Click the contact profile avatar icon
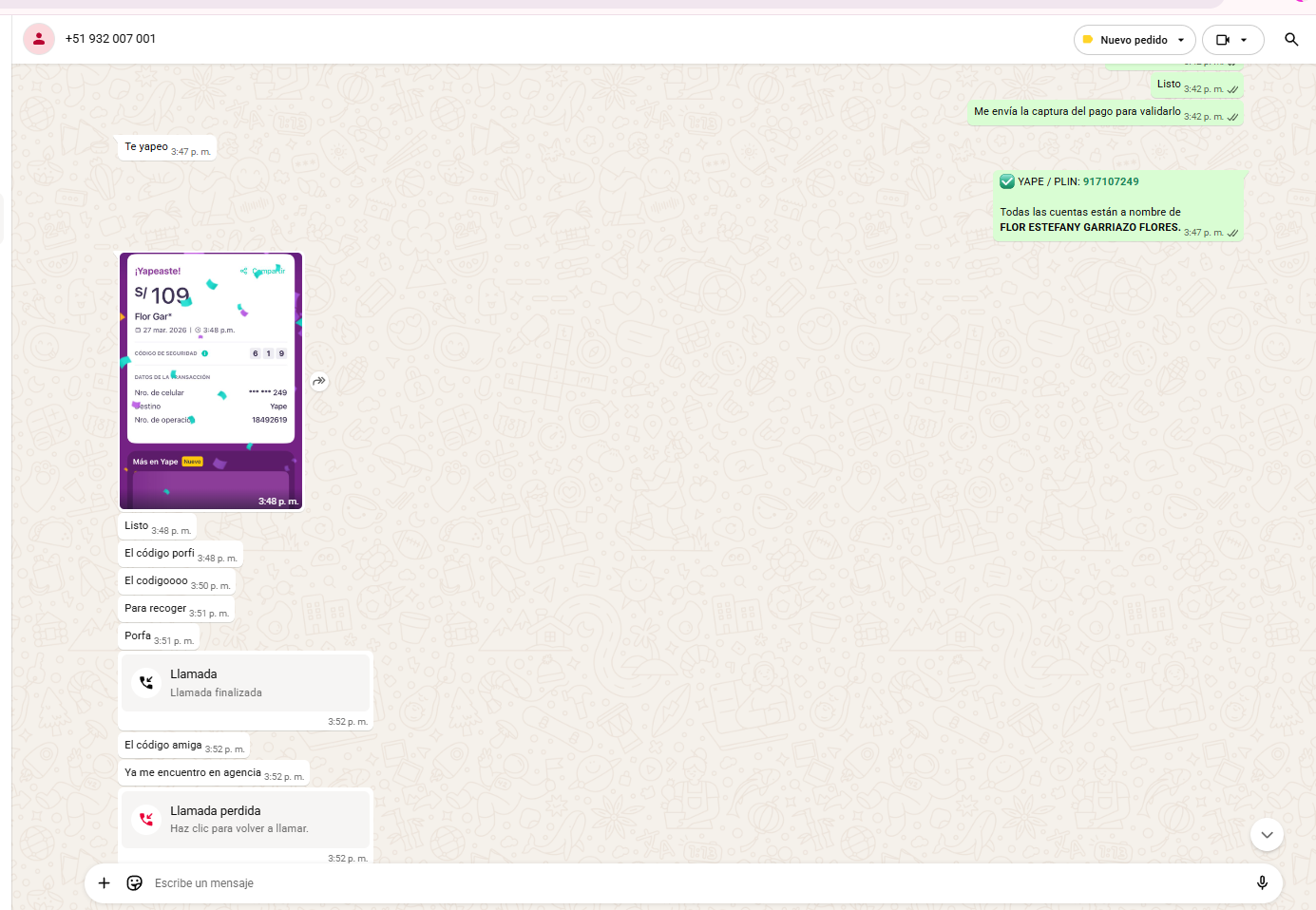The height and width of the screenshot is (910, 1316). 39,39
